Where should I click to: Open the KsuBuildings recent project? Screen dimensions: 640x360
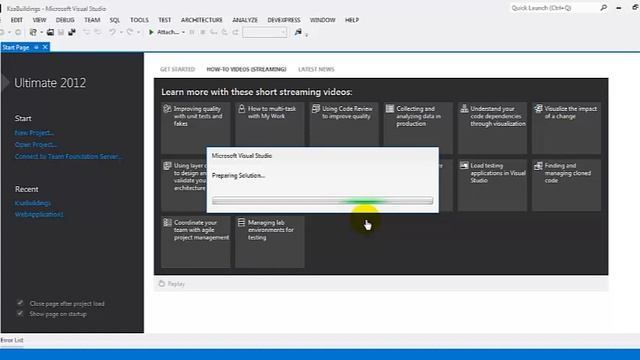(x=33, y=203)
